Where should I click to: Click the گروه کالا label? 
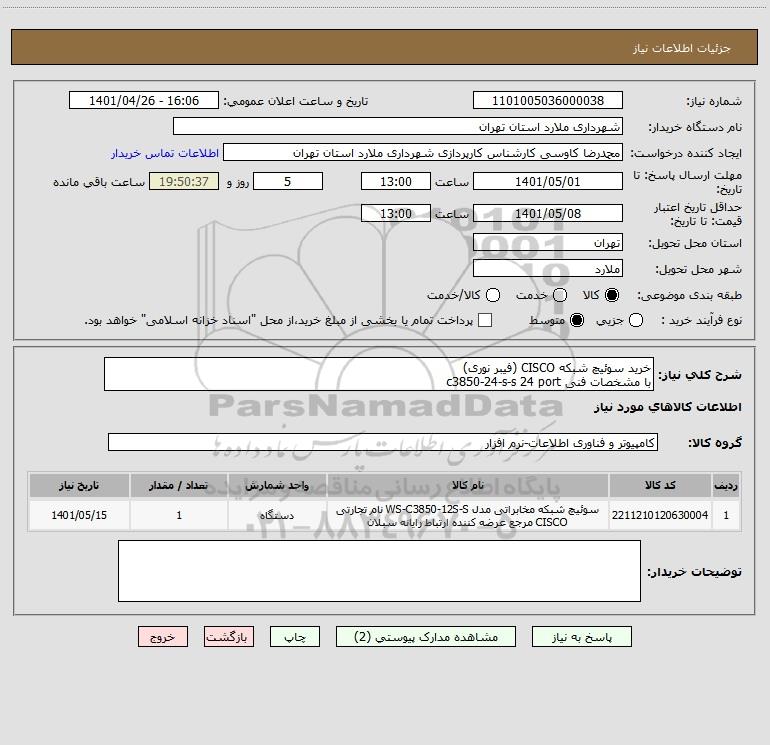[x=715, y=443]
